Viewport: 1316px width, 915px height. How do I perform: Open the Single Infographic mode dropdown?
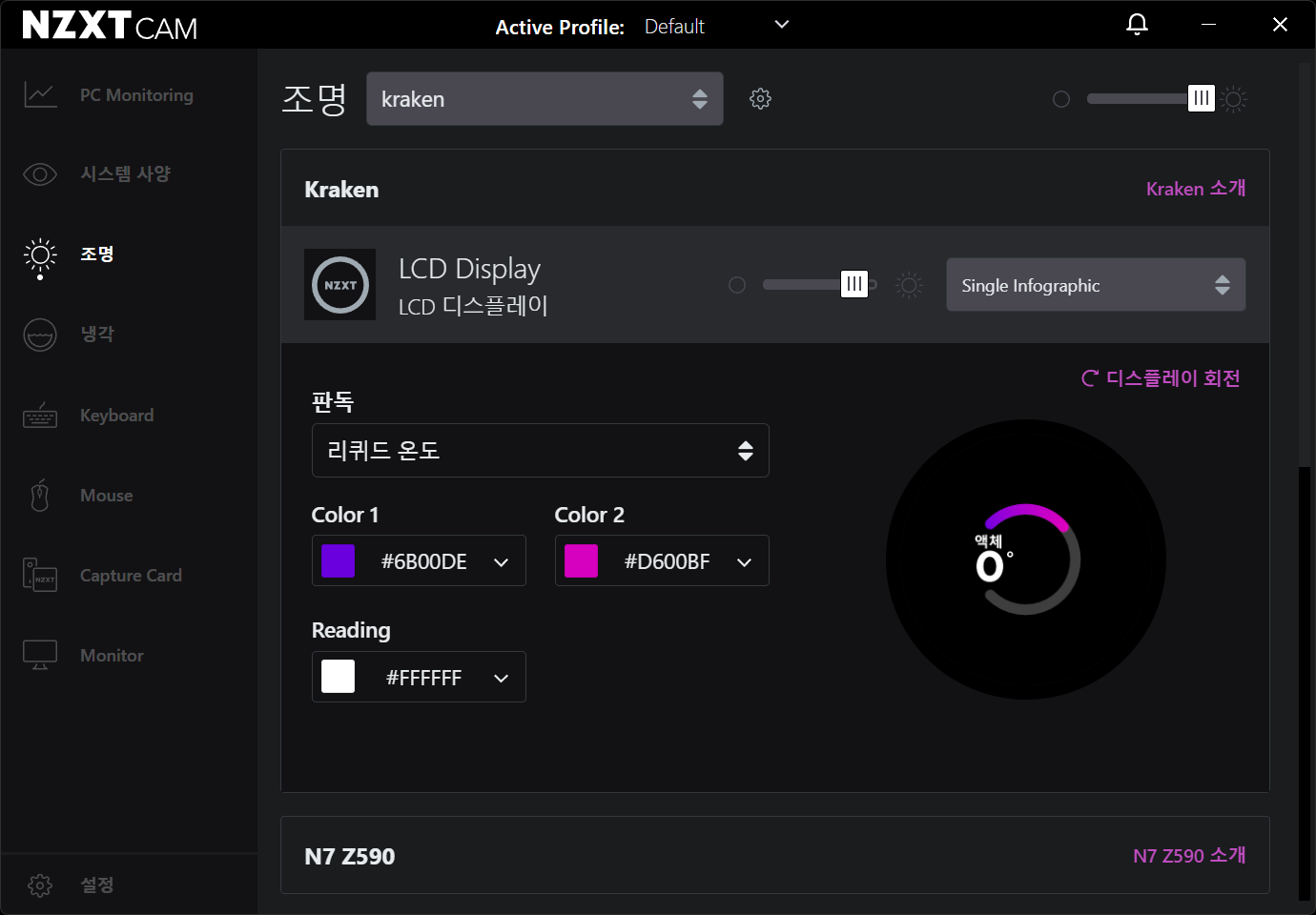(x=1096, y=285)
